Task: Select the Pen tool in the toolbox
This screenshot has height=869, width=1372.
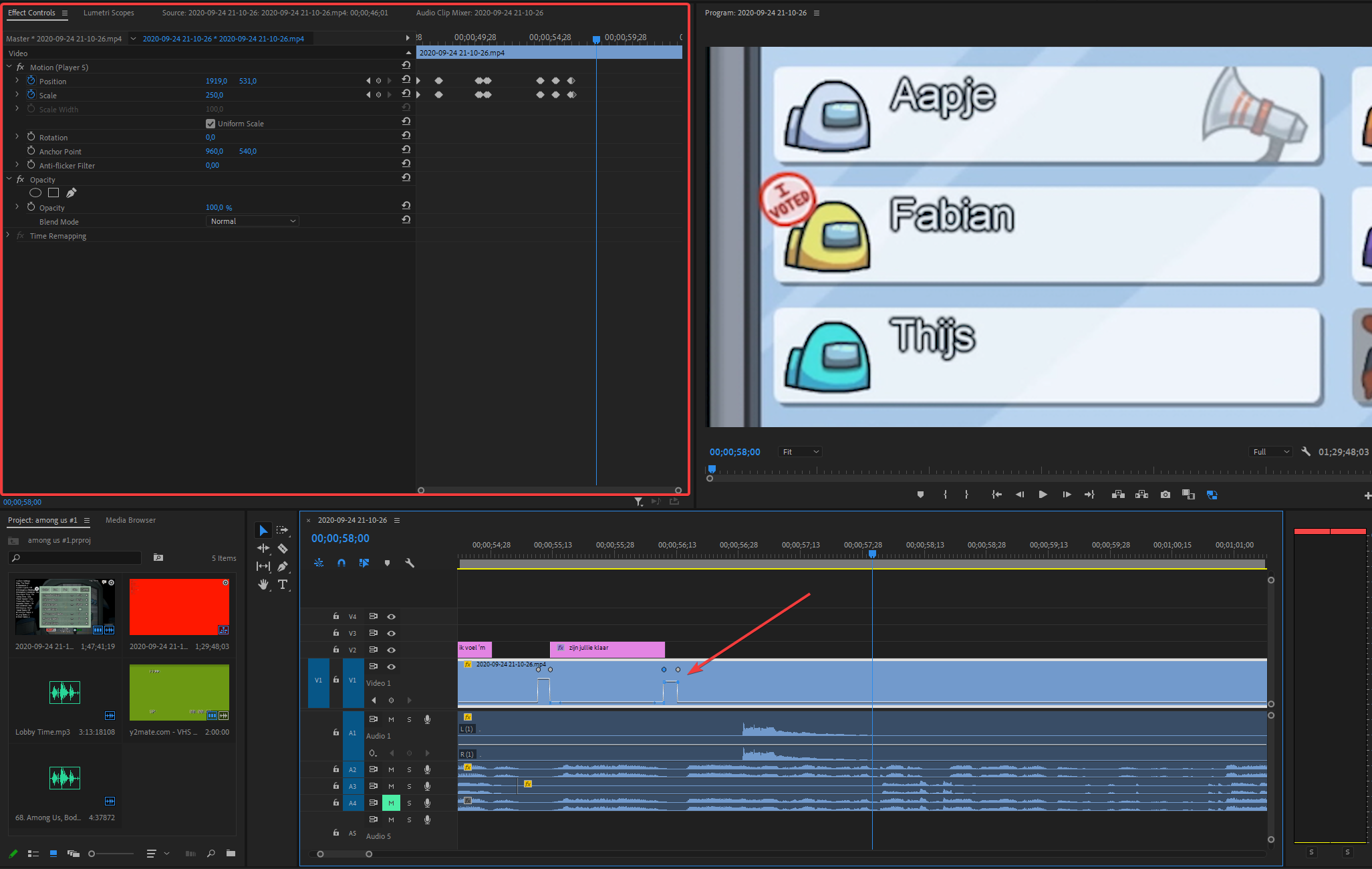Action: click(283, 566)
